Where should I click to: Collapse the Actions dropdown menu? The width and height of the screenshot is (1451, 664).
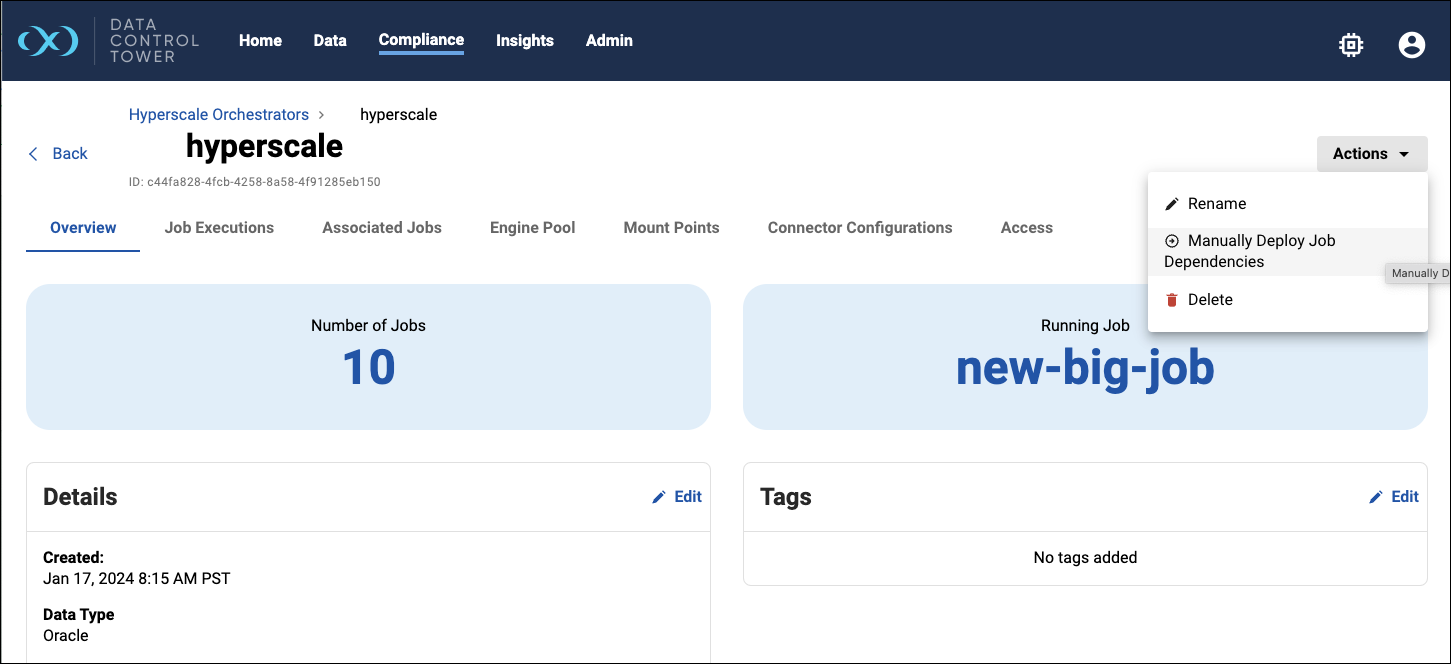(x=1371, y=154)
